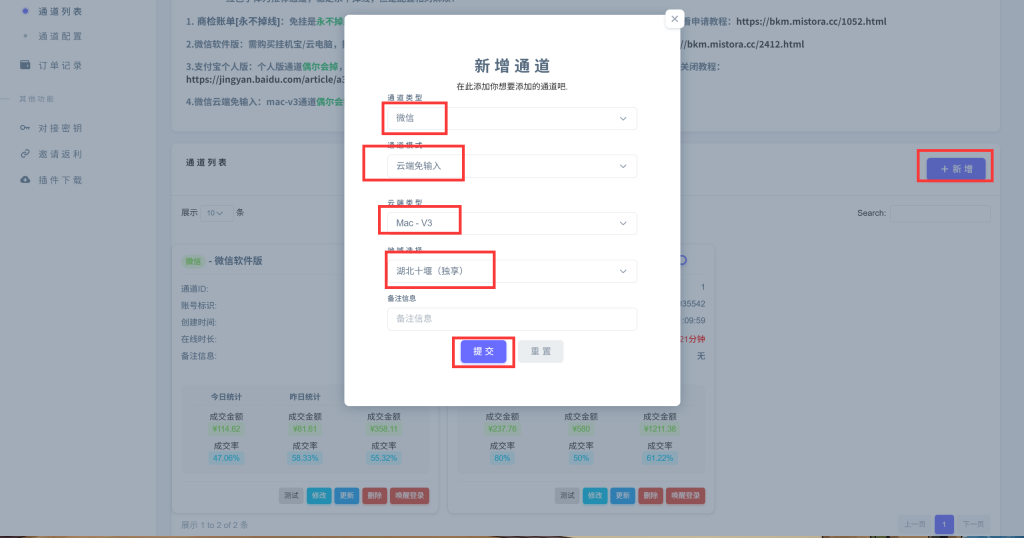
Task: Open the 云端类型 dropdown showing Mac - V3
Action: 511,223
